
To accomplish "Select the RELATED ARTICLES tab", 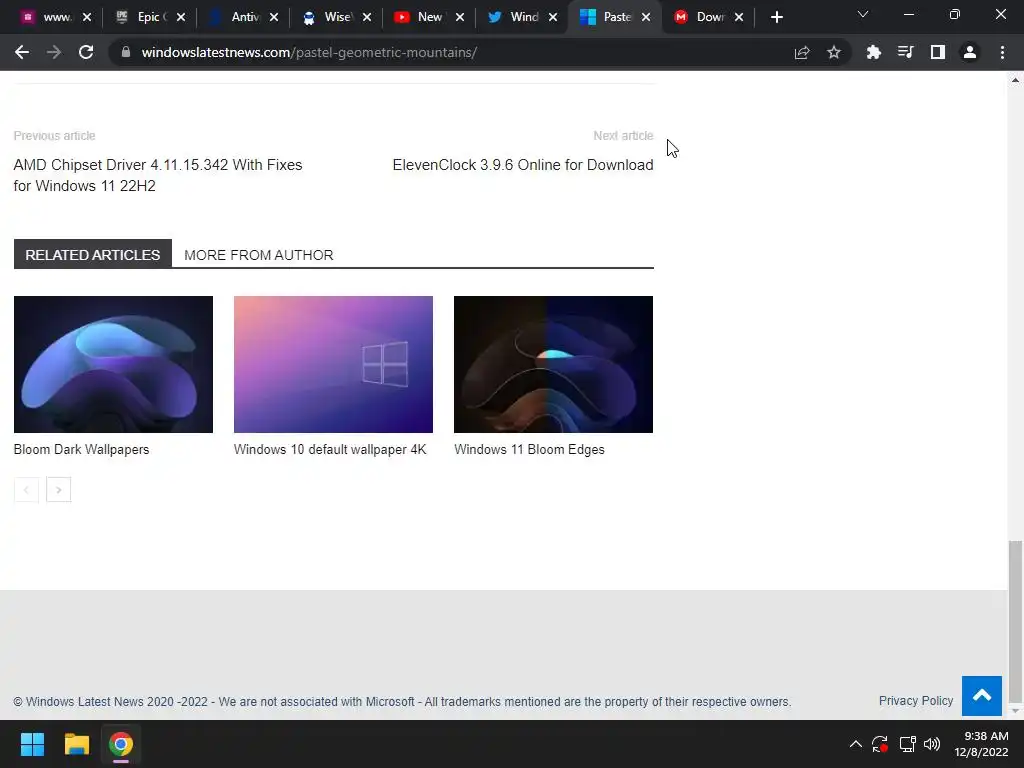I will coord(93,255).
